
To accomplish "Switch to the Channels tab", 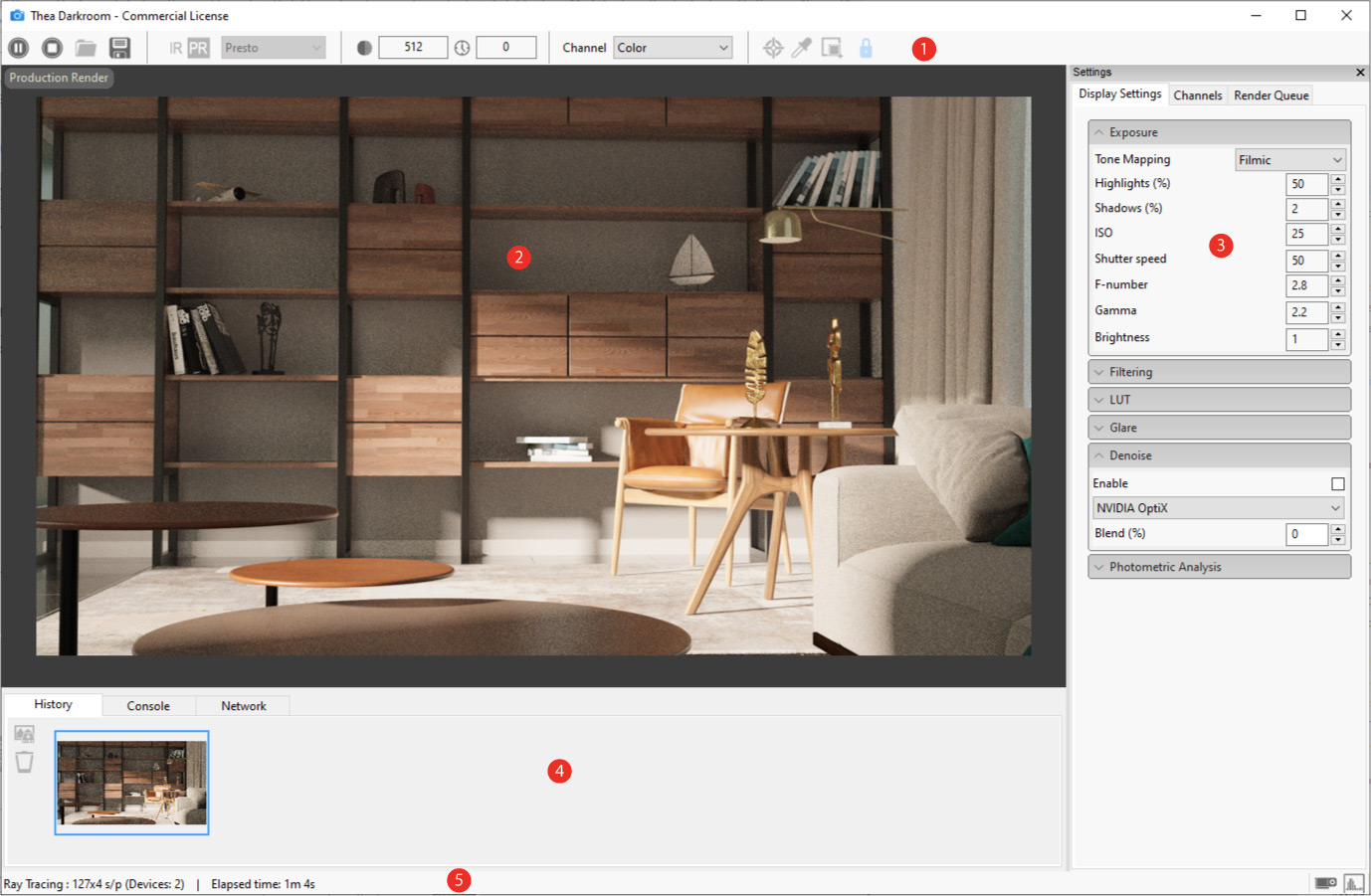I will (1198, 94).
